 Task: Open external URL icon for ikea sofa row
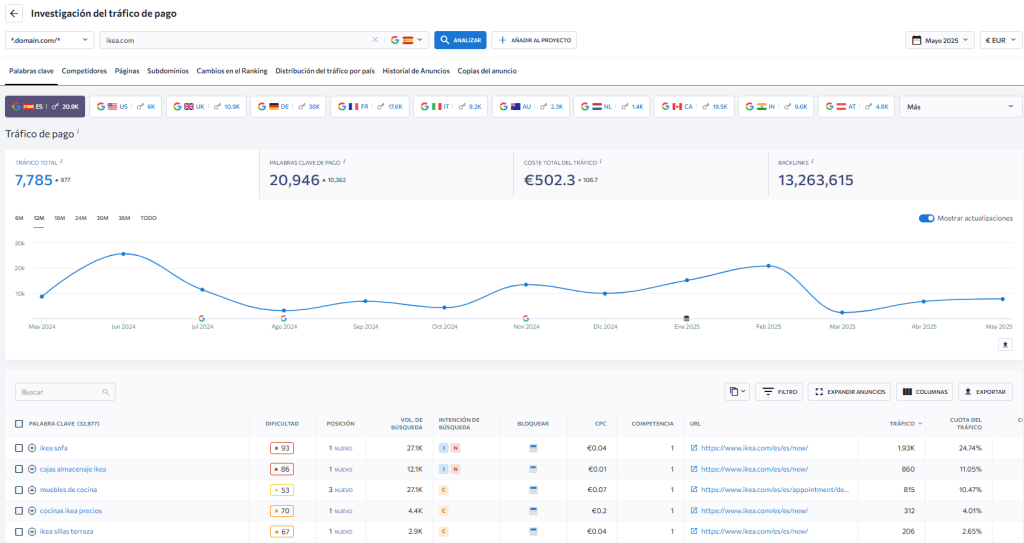click(x=694, y=448)
